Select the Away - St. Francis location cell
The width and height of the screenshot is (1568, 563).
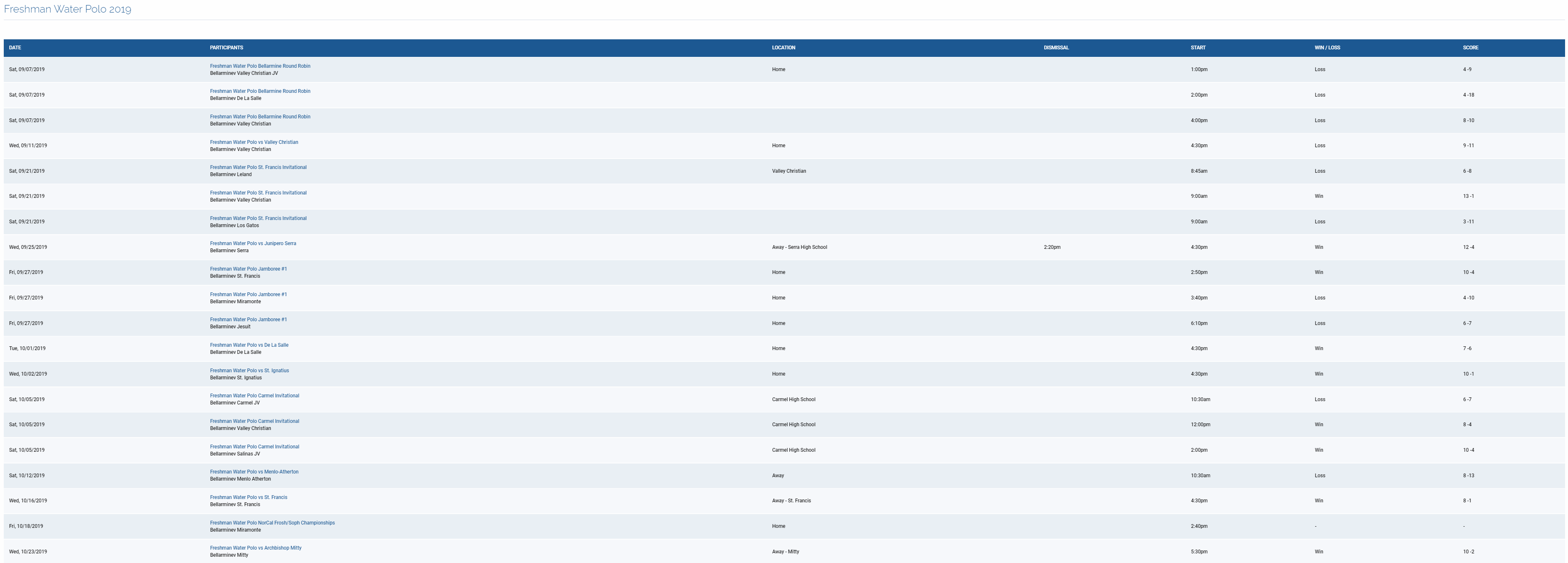click(791, 501)
